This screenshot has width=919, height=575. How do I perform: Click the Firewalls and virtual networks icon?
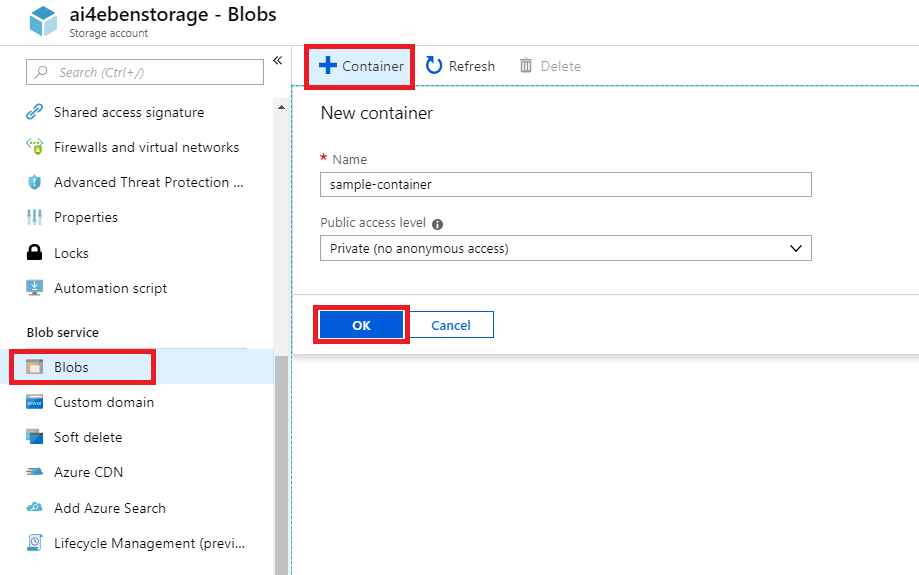coord(35,147)
